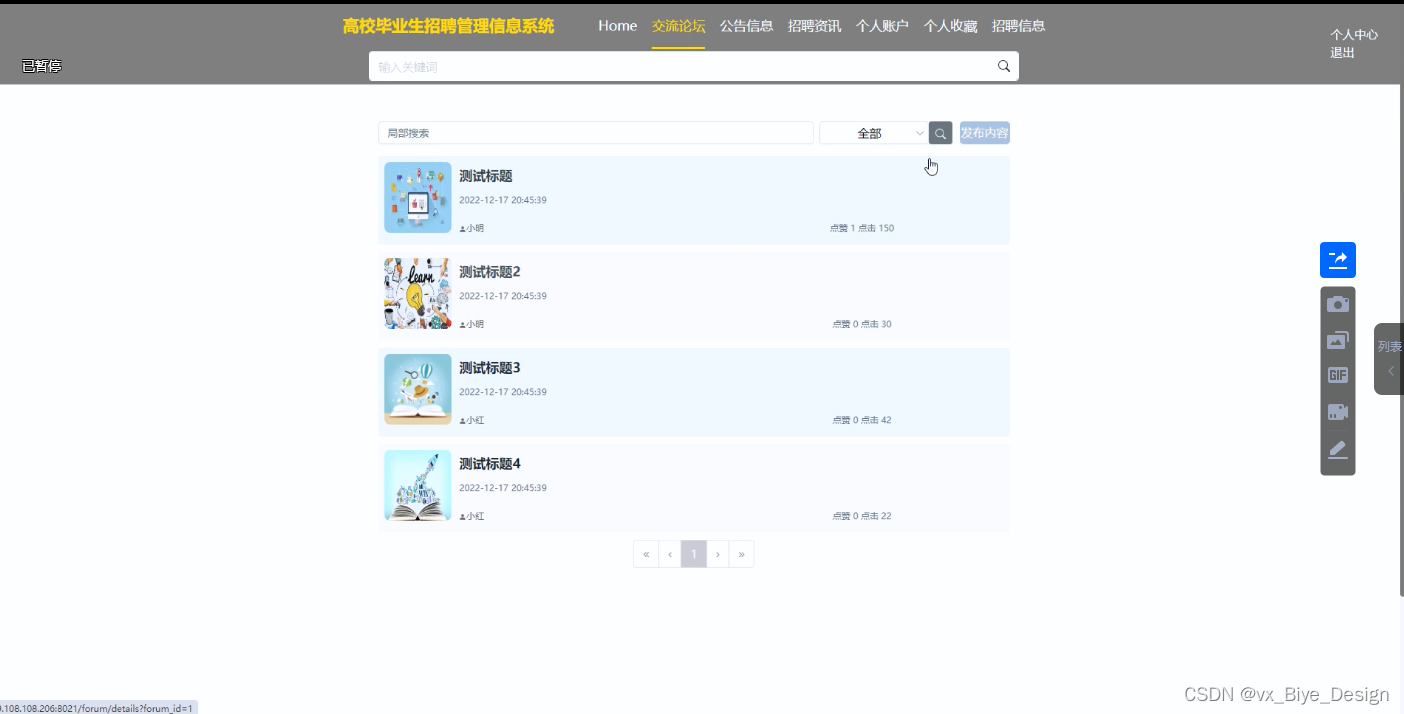
Task: Click the site title 高校毕业生招聘管理信息系统
Action: tap(448, 26)
